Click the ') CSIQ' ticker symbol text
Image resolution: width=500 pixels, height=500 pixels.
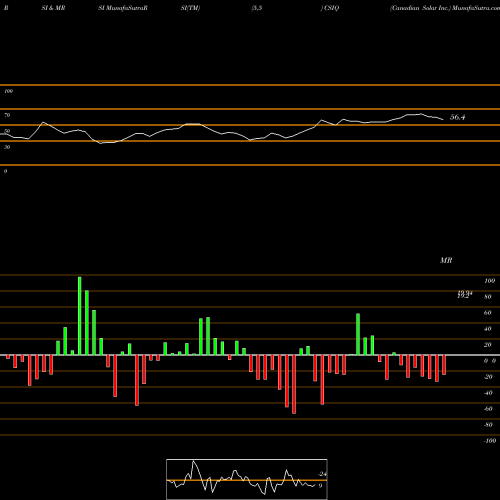click(330, 8)
